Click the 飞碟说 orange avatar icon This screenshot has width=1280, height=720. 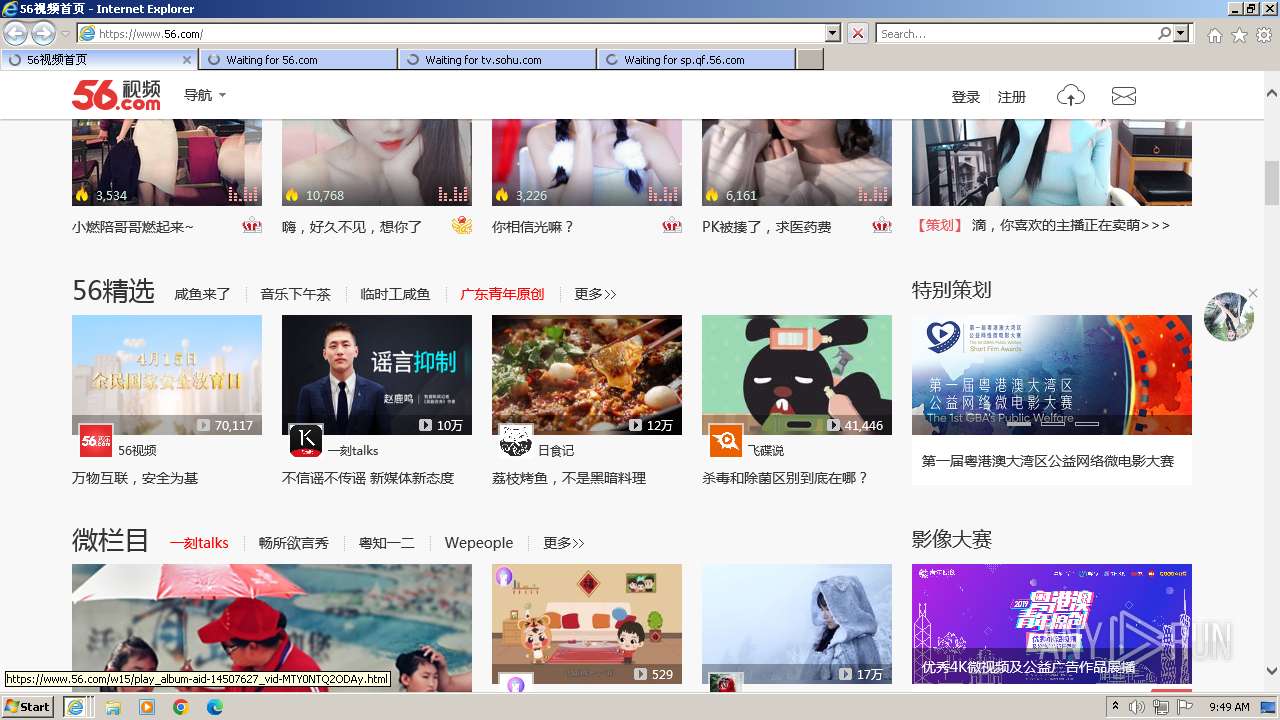click(x=726, y=441)
